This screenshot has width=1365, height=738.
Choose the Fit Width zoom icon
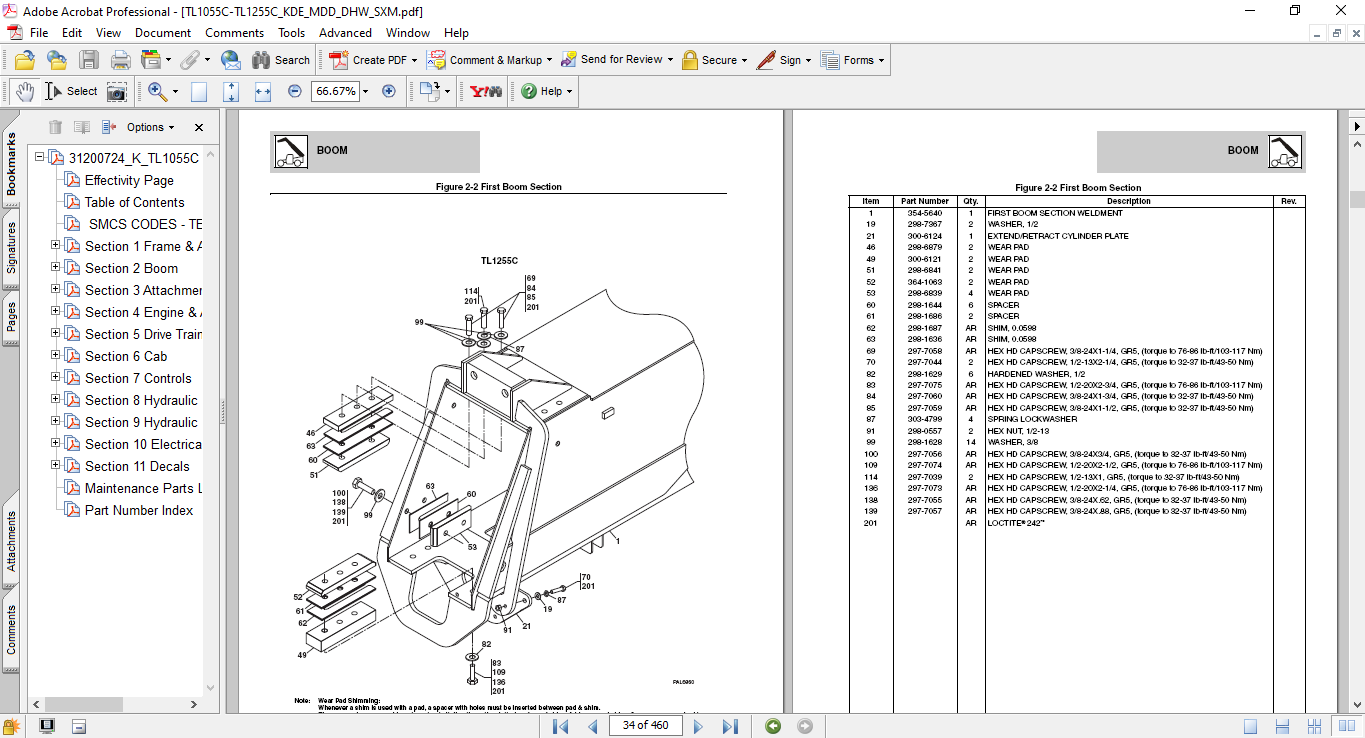pos(263,91)
